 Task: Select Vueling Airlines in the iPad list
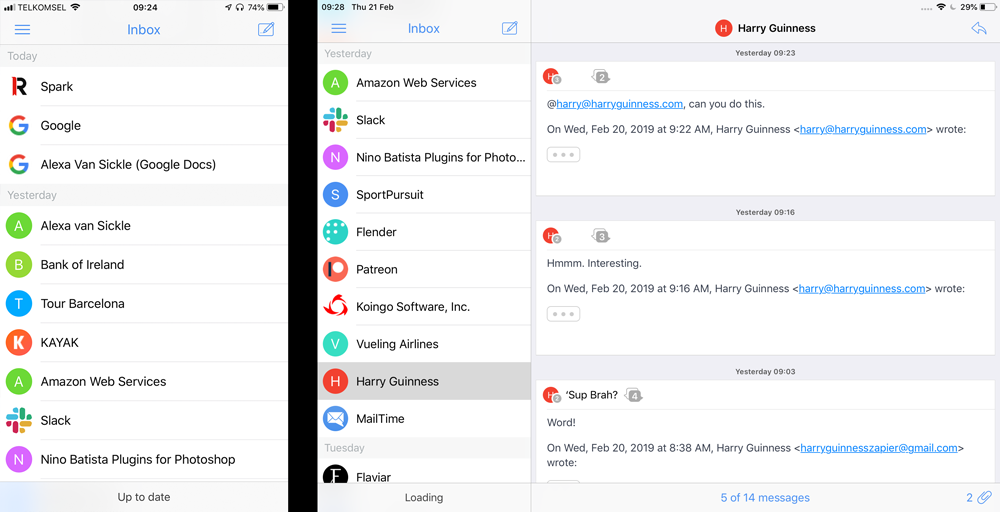pyautogui.click(x=424, y=344)
